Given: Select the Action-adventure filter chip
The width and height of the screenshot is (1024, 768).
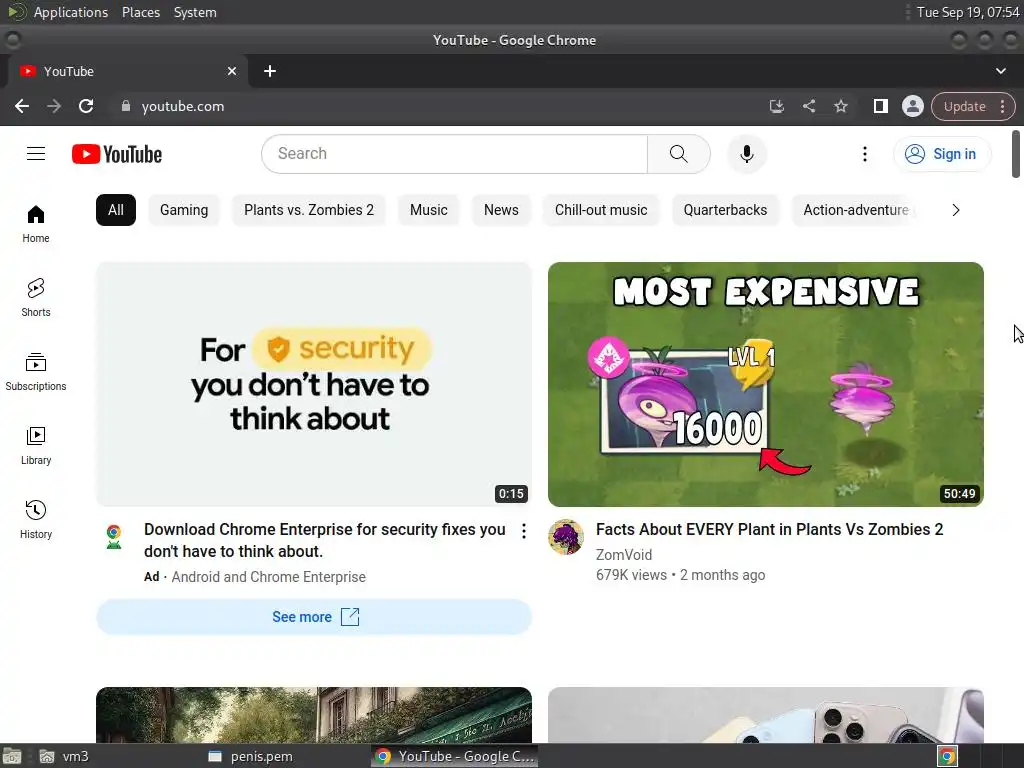Looking at the screenshot, I should tap(856, 210).
